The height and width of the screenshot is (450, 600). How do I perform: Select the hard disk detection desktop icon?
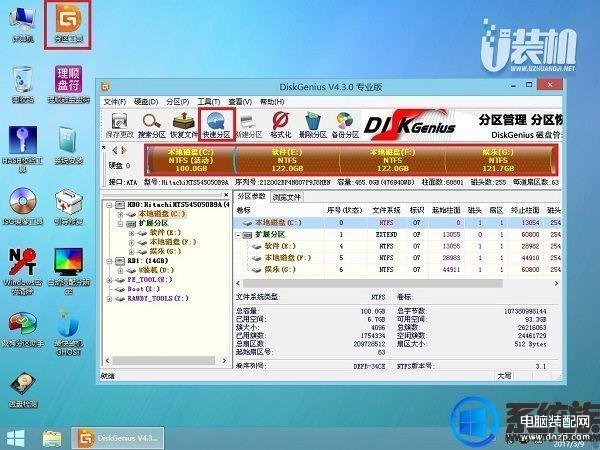[x=23, y=390]
